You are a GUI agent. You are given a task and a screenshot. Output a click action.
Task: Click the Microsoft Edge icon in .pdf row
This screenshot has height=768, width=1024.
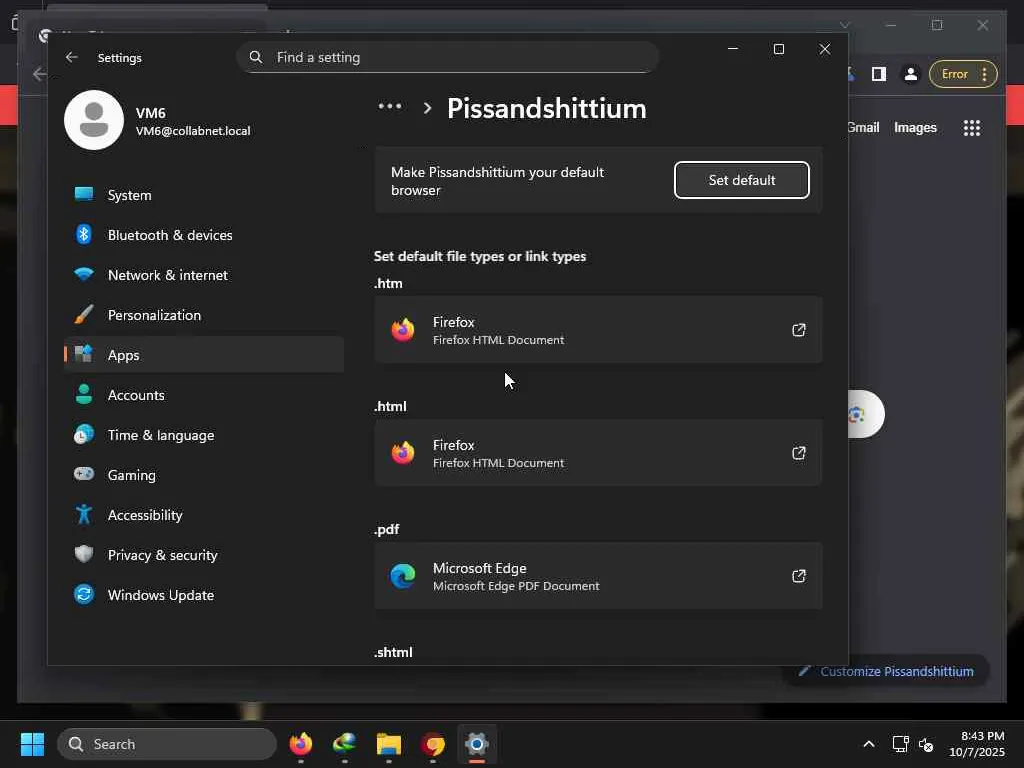[403, 576]
